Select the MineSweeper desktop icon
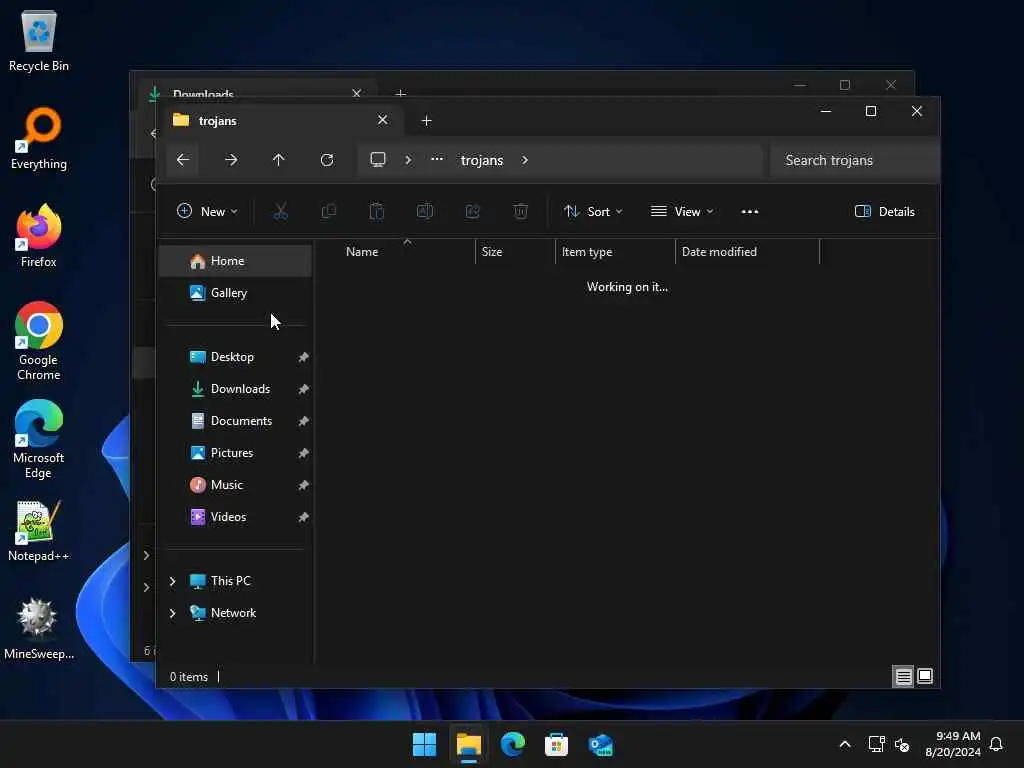Screen dimensions: 1024x768 [x=39, y=628]
